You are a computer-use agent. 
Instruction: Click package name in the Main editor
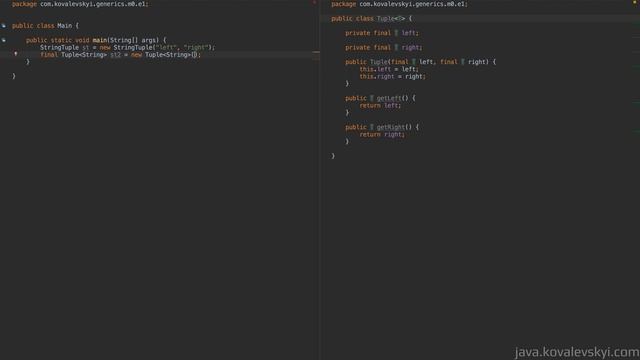pos(93,4)
